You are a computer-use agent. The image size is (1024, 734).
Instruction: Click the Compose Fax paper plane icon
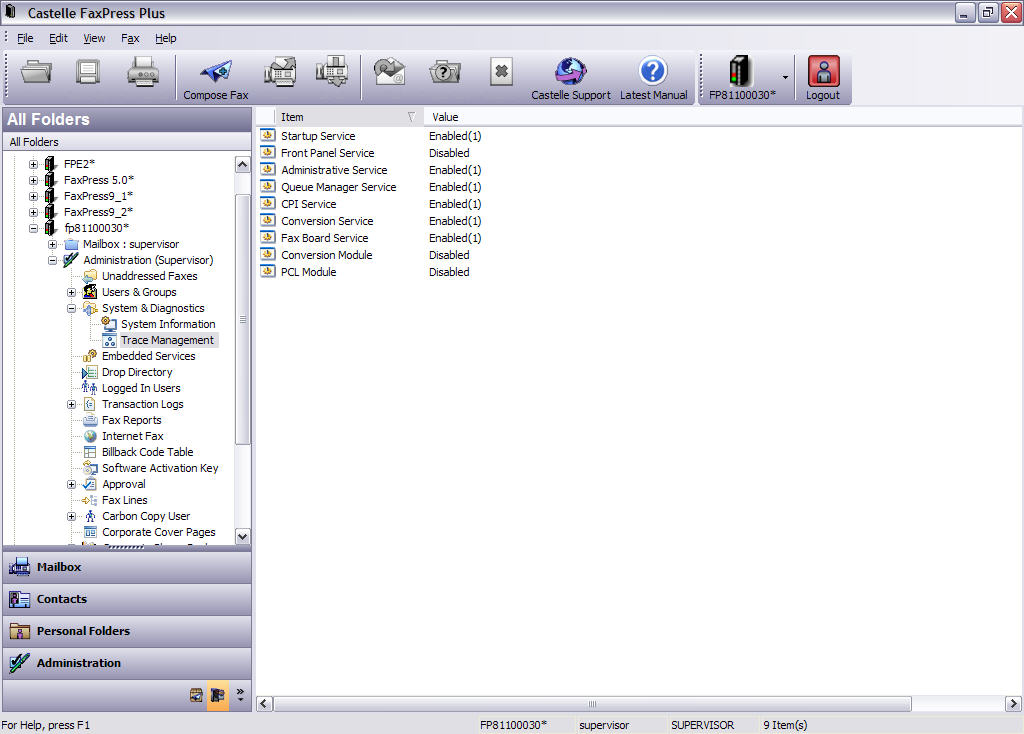click(216, 72)
